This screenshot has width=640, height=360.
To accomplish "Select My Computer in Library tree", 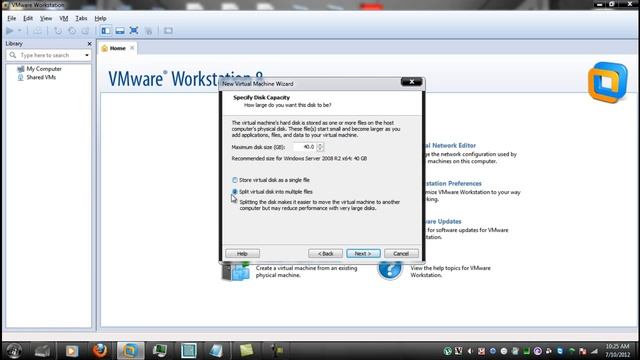I will [x=40, y=69].
